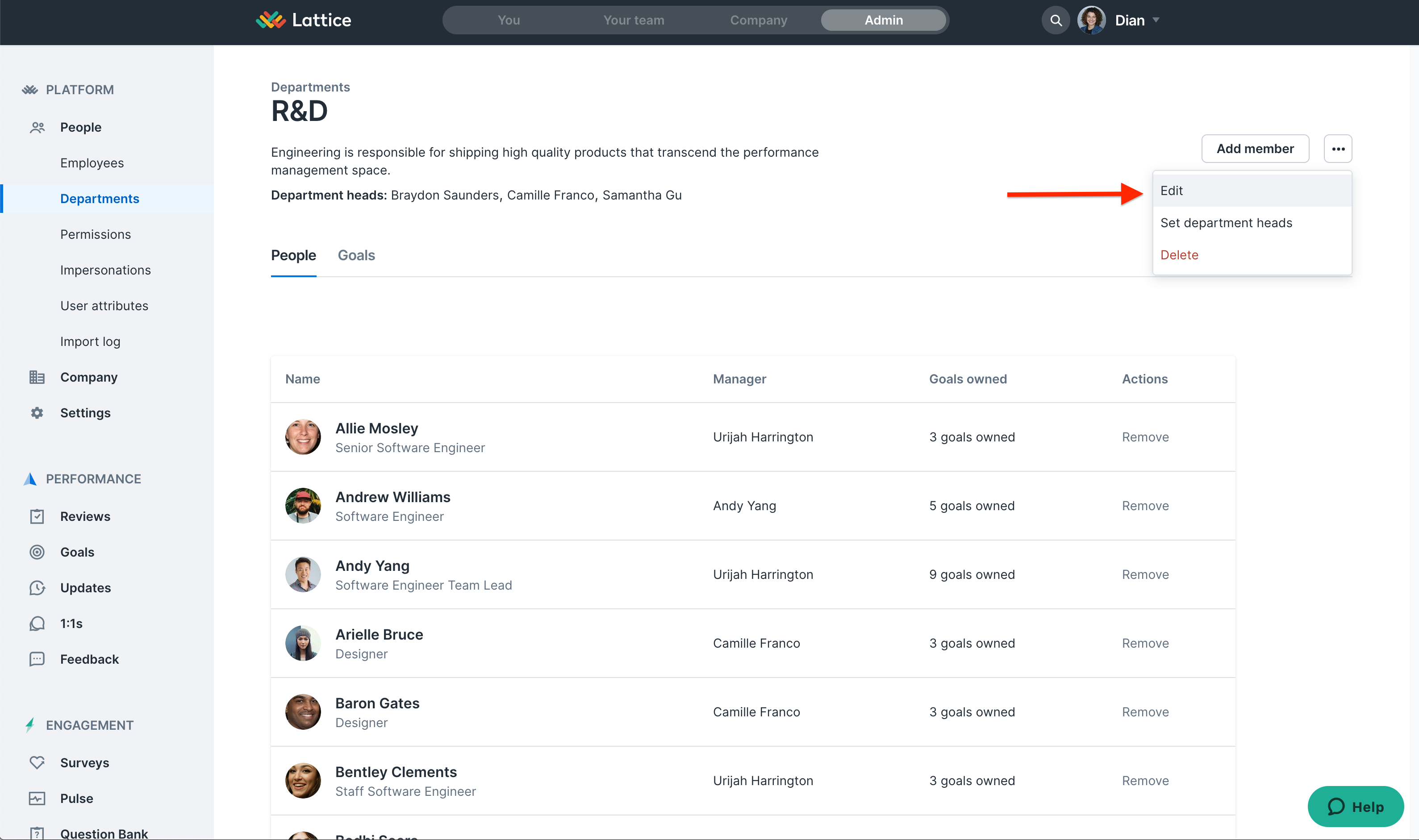Click Arielle Bruce's avatar photo
The width and height of the screenshot is (1419, 840).
[303, 644]
